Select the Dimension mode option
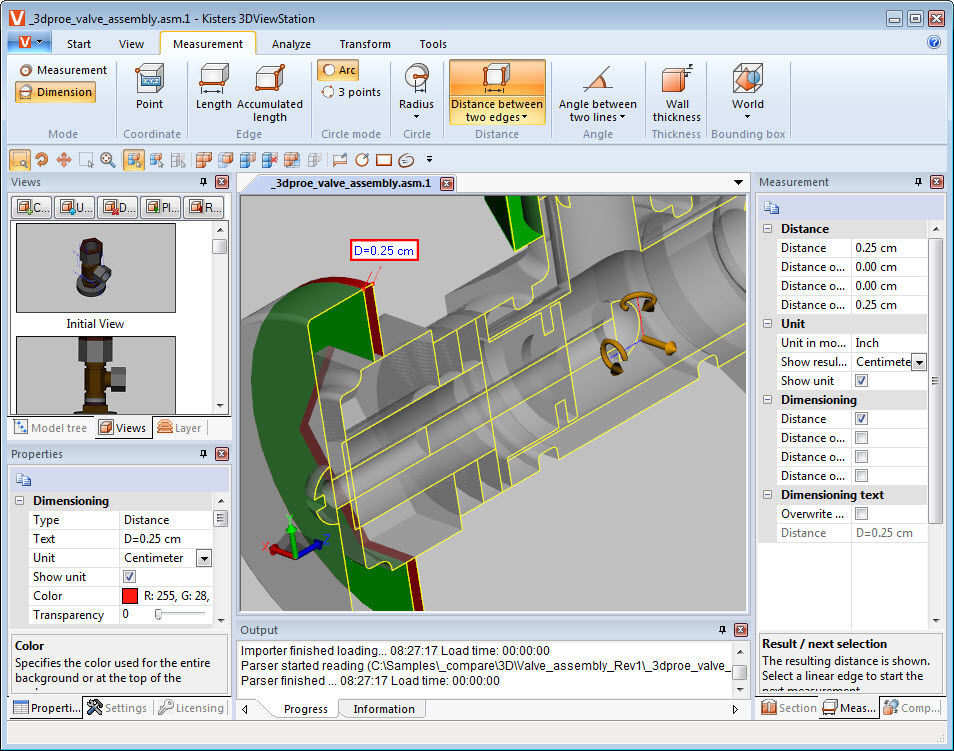Viewport: 954px width, 751px height. (x=55, y=92)
